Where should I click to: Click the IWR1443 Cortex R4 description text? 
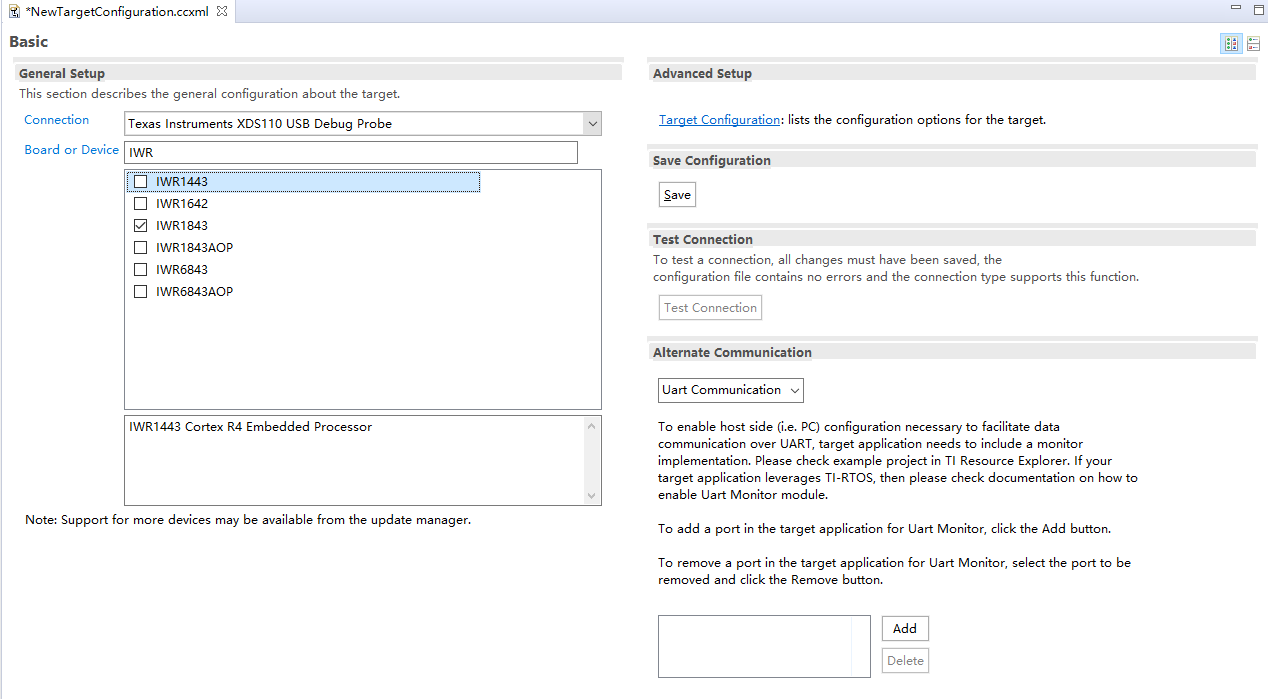[250, 427]
